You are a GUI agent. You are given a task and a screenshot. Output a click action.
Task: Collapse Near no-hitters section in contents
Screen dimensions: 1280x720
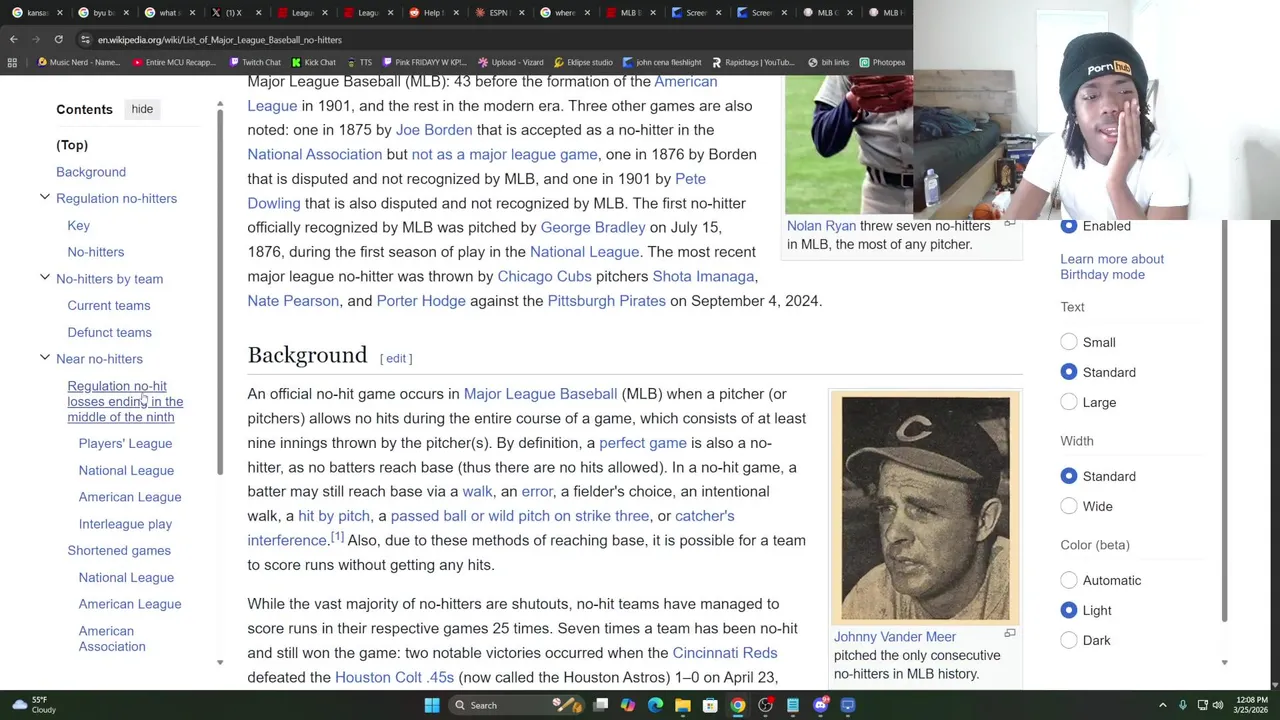click(44, 358)
